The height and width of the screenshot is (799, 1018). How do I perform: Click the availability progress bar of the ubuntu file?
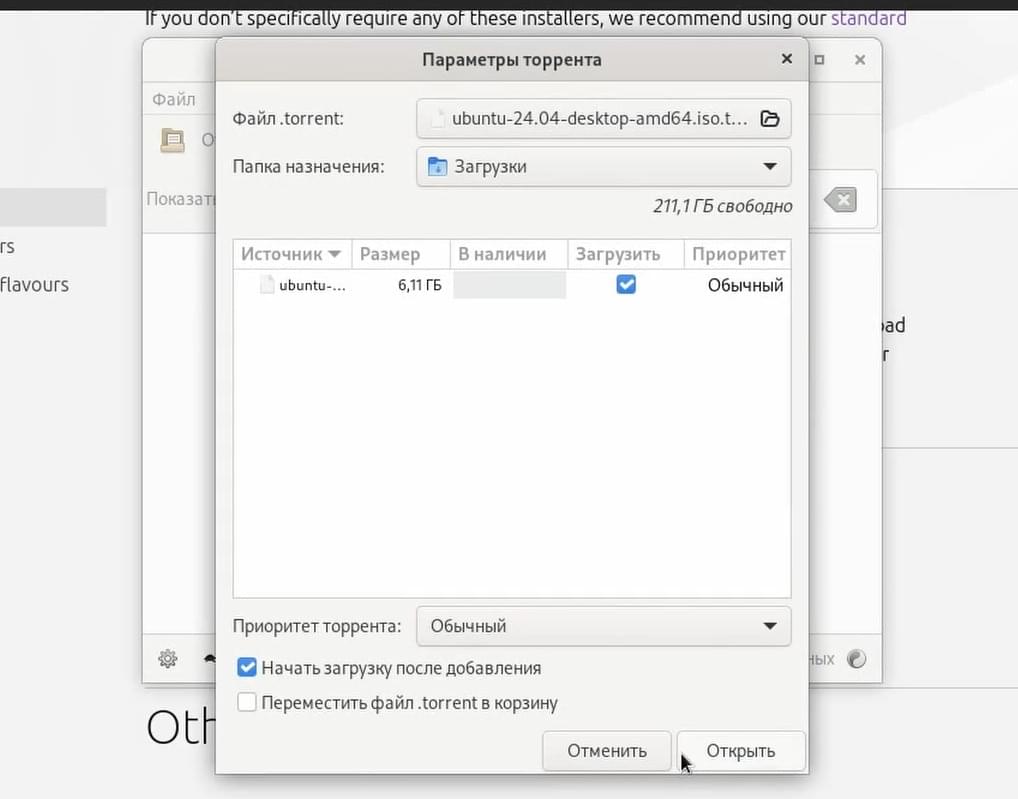click(x=510, y=286)
